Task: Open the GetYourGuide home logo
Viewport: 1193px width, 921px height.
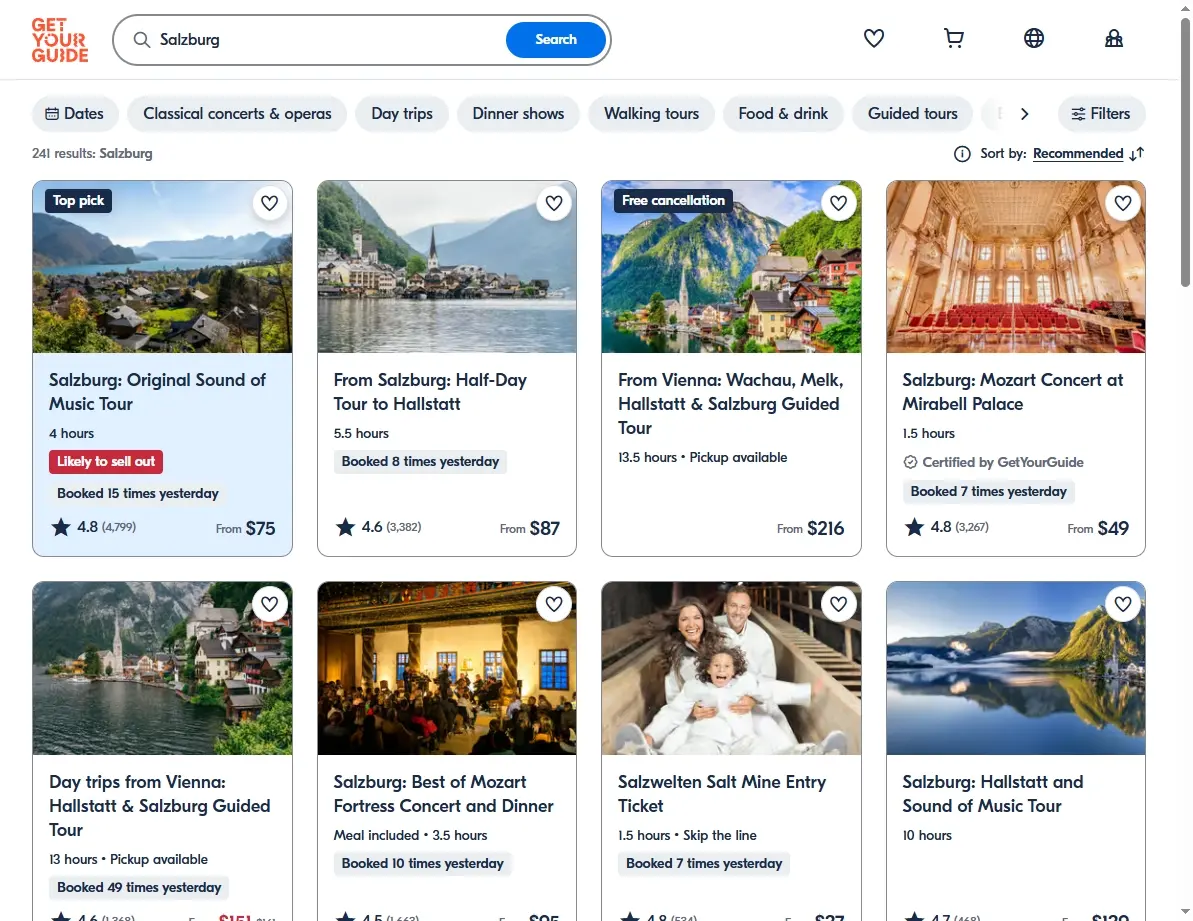Action: pyautogui.click(x=60, y=40)
